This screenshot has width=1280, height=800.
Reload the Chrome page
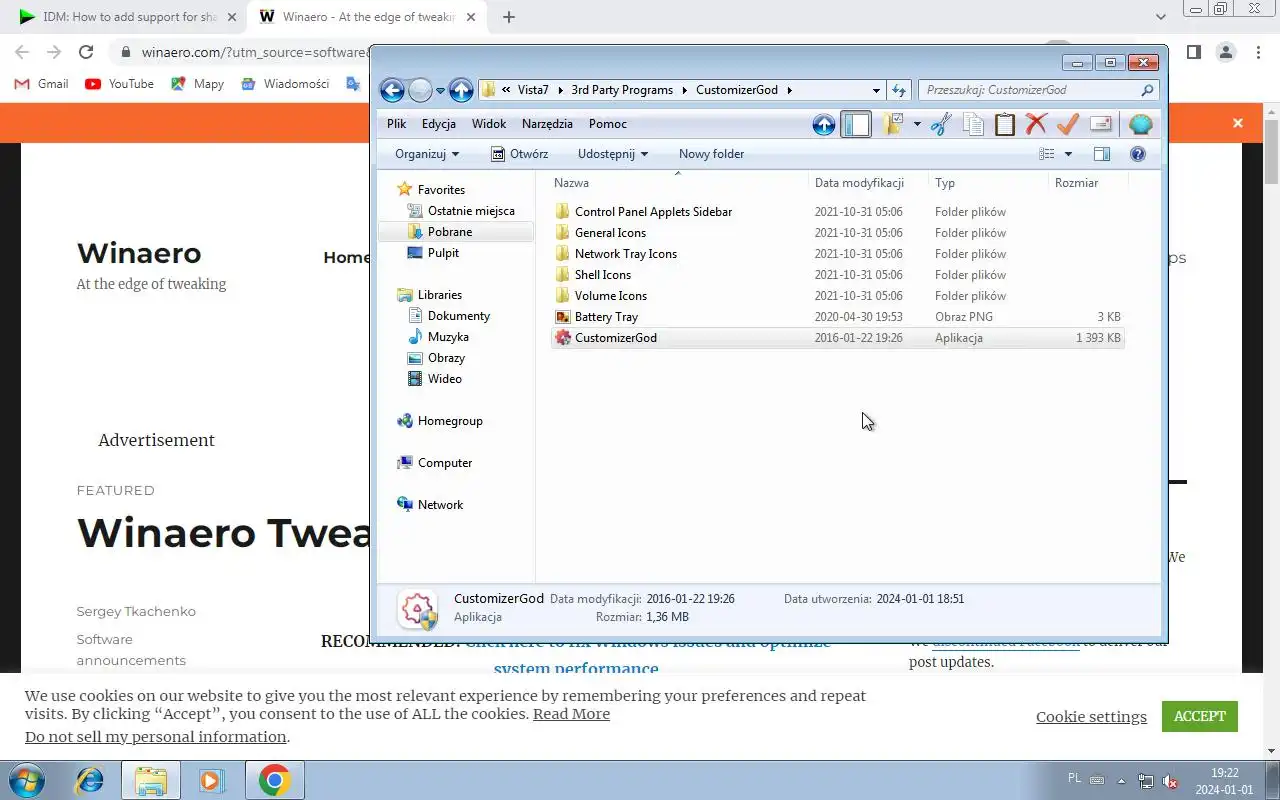click(86, 52)
